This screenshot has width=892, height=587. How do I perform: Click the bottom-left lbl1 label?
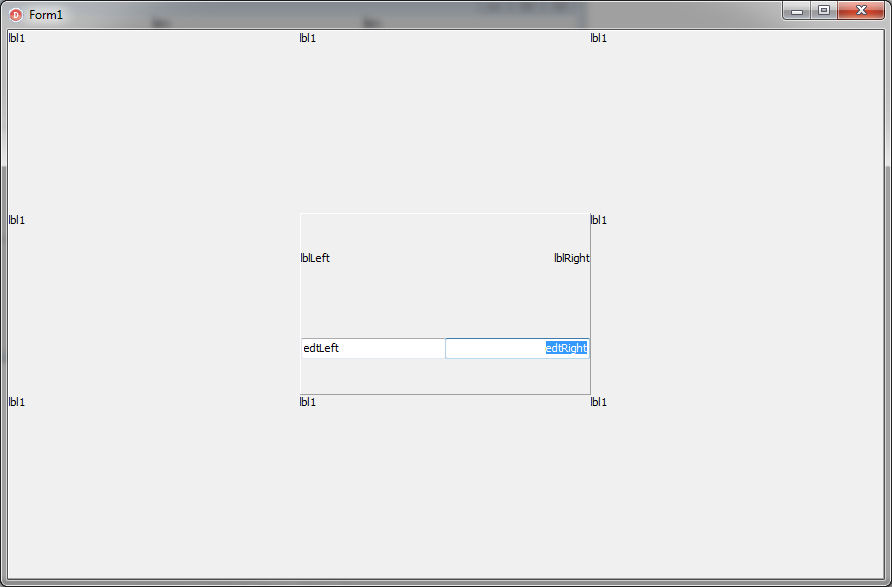tap(17, 402)
